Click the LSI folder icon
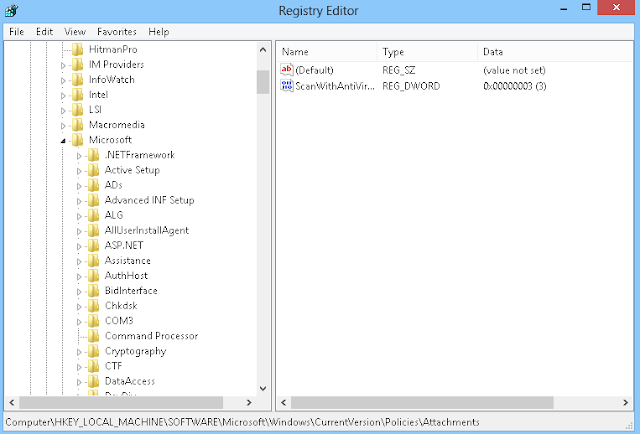Image resolution: width=640 pixels, height=434 pixels. tap(78, 110)
